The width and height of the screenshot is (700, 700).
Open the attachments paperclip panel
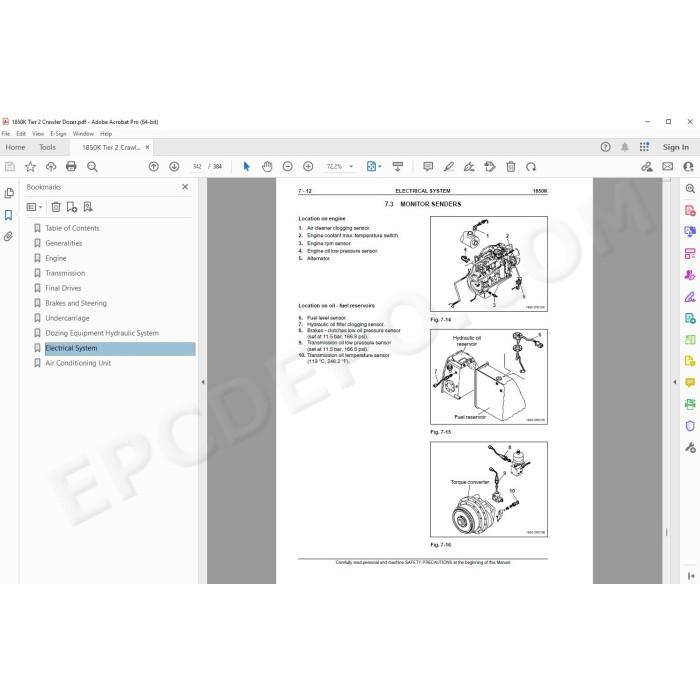coord(8,237)
